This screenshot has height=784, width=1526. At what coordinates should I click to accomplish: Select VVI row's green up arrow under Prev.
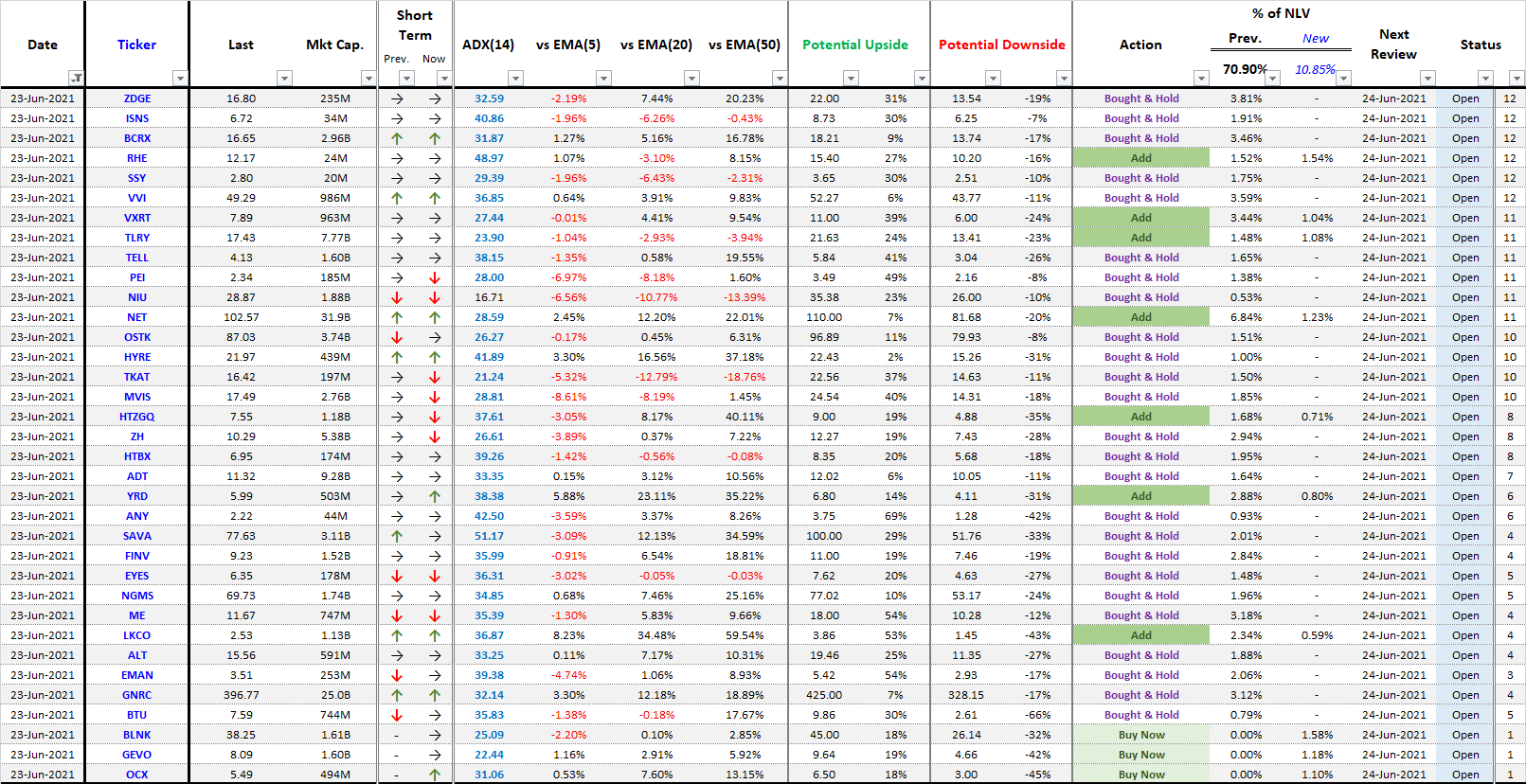[397, 198]
